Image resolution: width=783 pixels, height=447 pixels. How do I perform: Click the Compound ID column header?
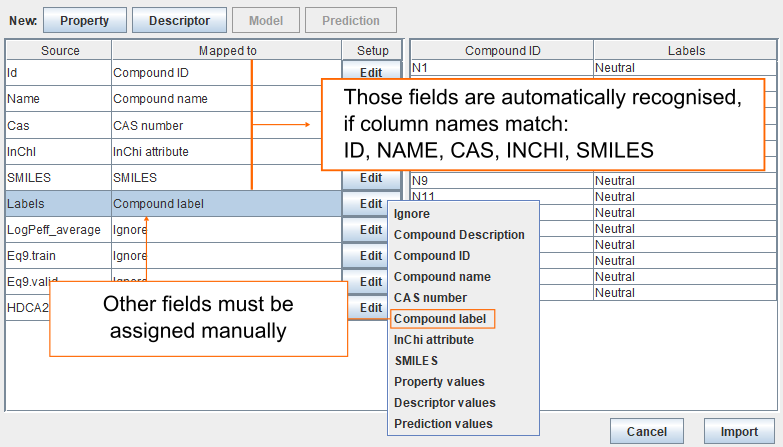click(x=501, y=51)
